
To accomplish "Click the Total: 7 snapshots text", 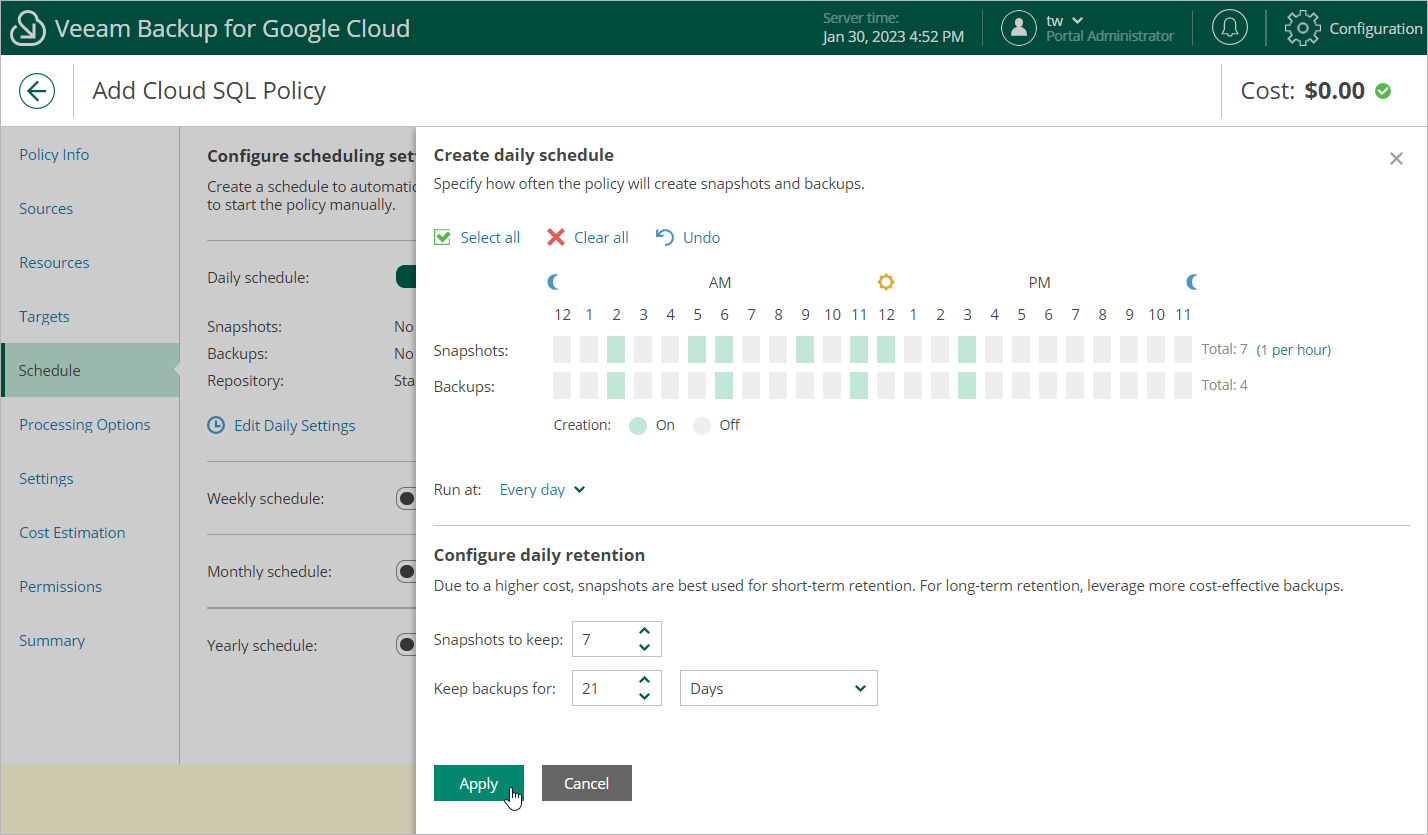I will (1224, 350).
